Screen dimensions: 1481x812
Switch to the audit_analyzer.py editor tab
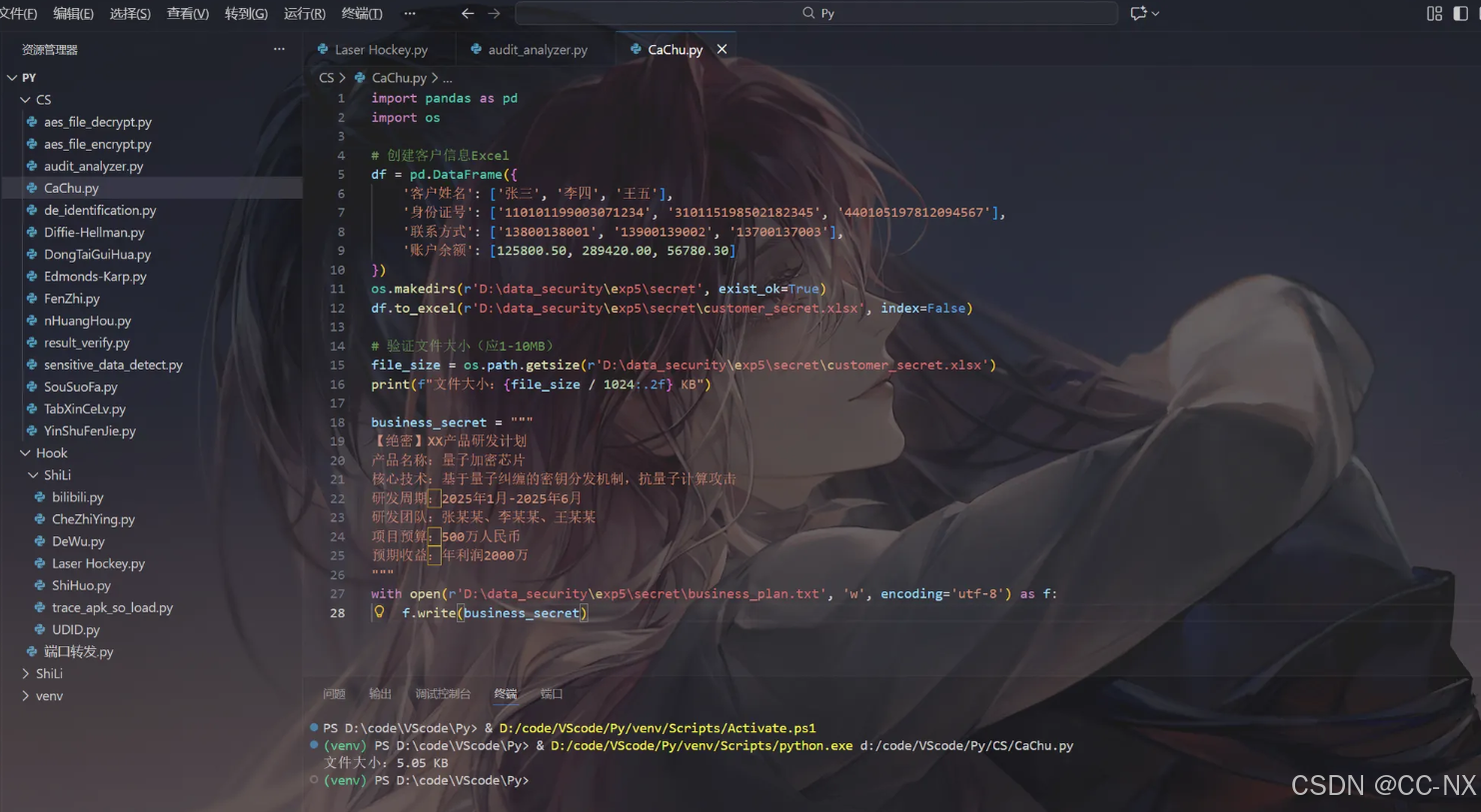[x=538, y=49]
